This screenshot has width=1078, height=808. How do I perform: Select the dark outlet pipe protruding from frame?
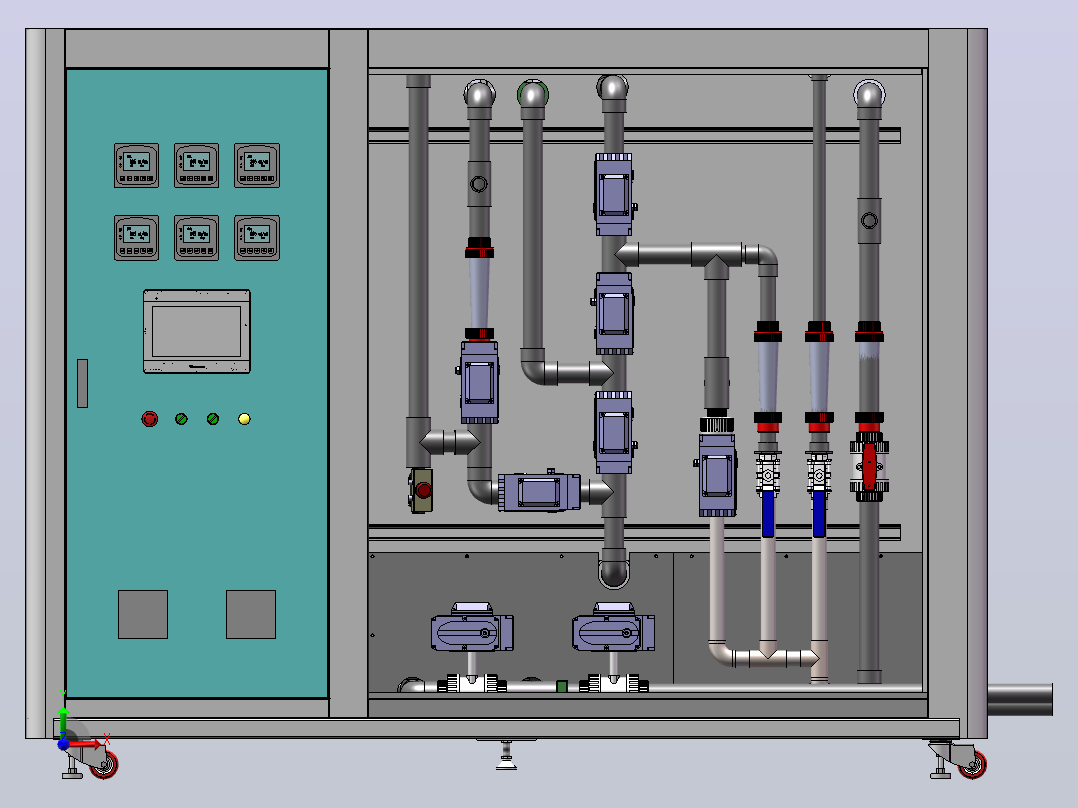pyautogui.click(x=1020, y=699)
